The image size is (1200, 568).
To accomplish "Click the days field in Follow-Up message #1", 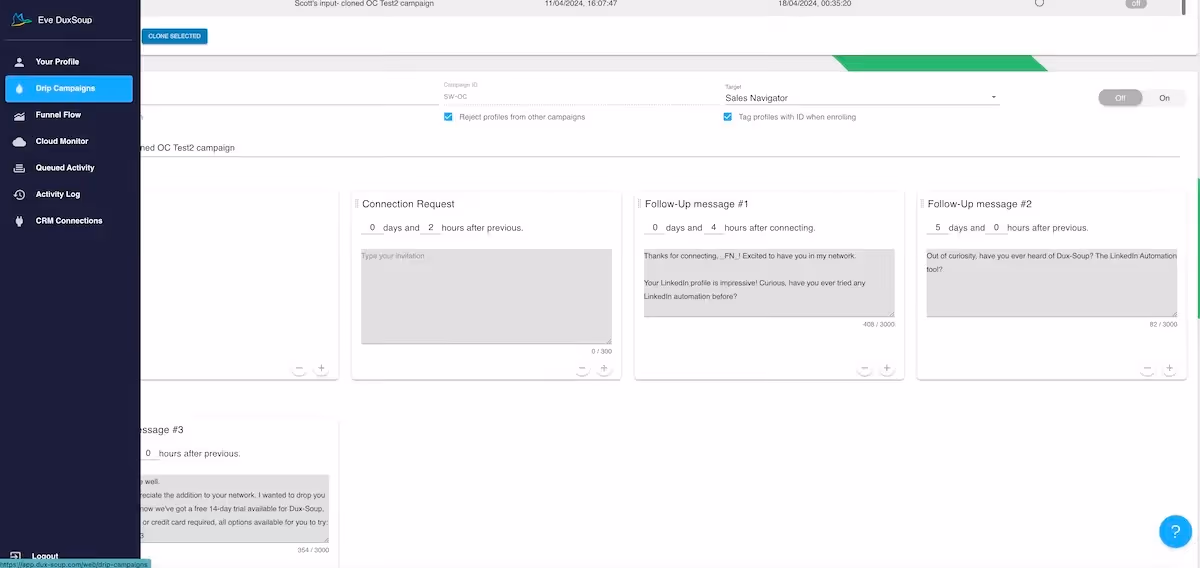I will [655, 228].
